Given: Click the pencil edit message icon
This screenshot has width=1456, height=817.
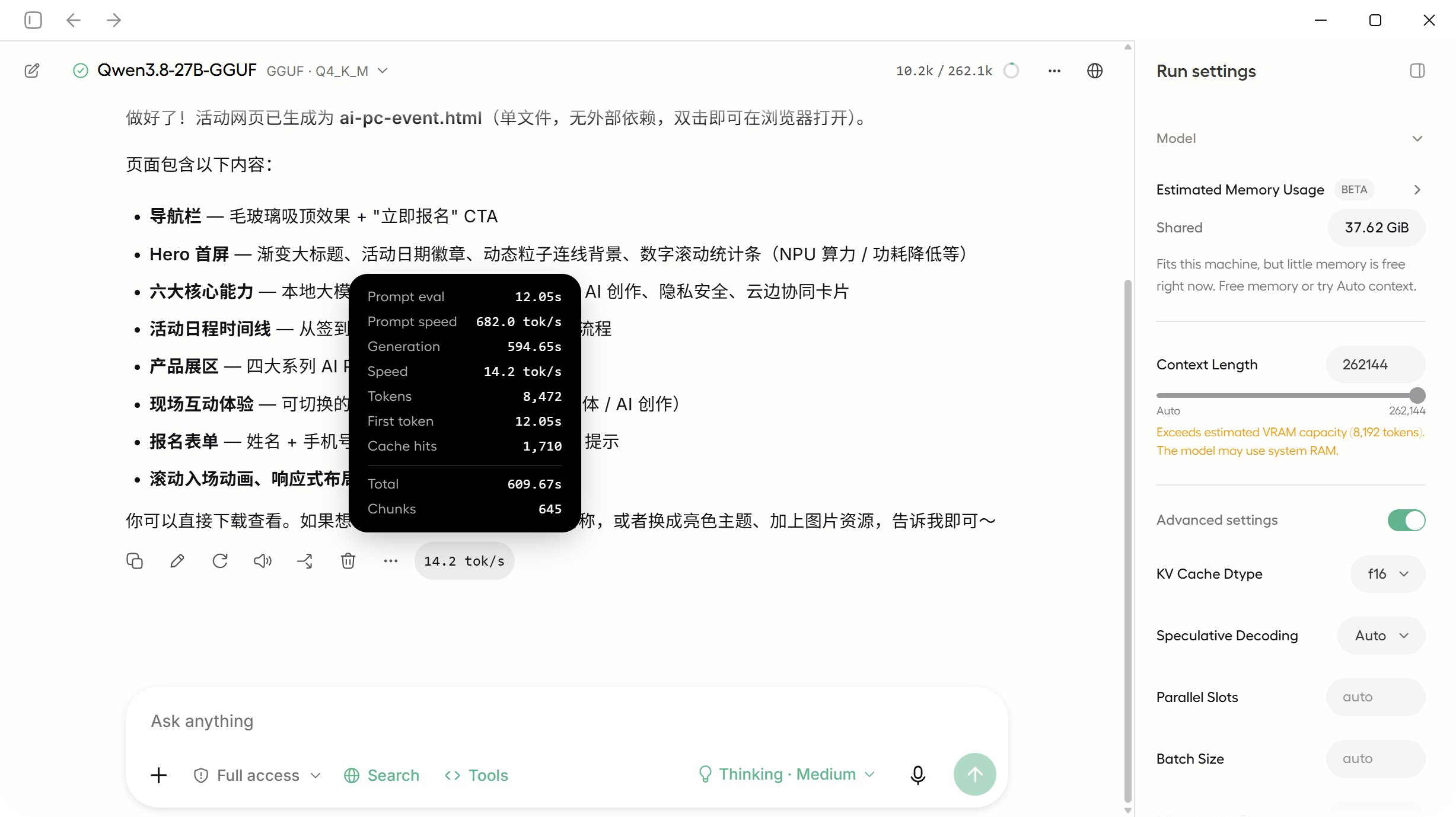Looking at the screenshot, I should coord(177,561).
